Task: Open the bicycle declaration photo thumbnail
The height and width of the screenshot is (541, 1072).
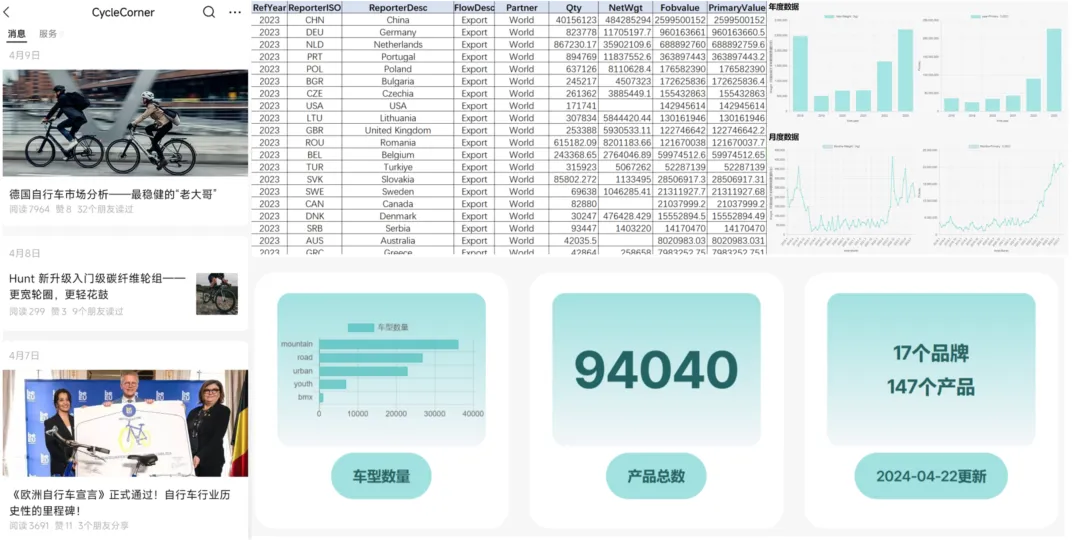Action: pos(125,423)
